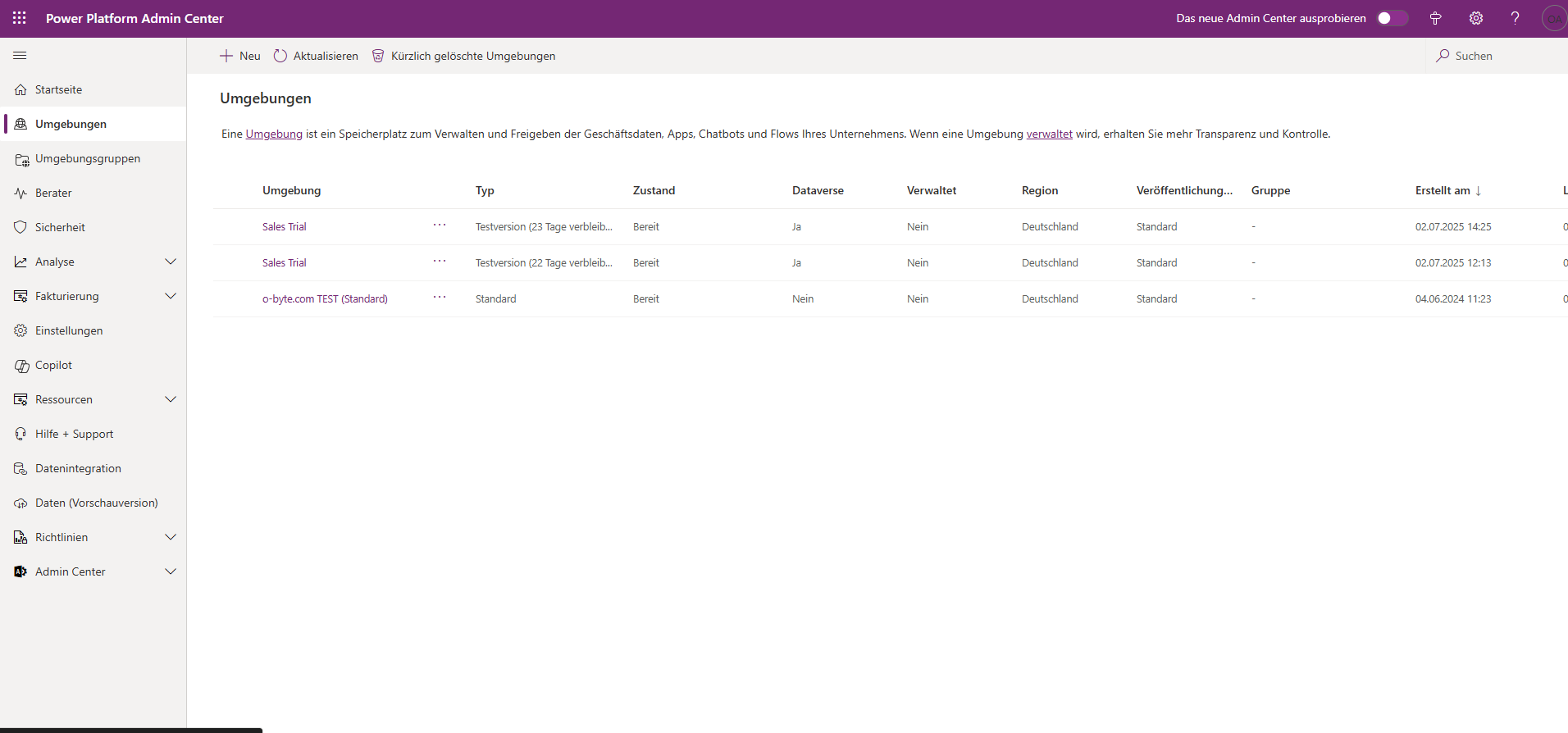Open Umgebungsgruppen in the sidebar
The height and width of the screenshot is (733, 1568).
pyautogui.click(x=88, y=159)
